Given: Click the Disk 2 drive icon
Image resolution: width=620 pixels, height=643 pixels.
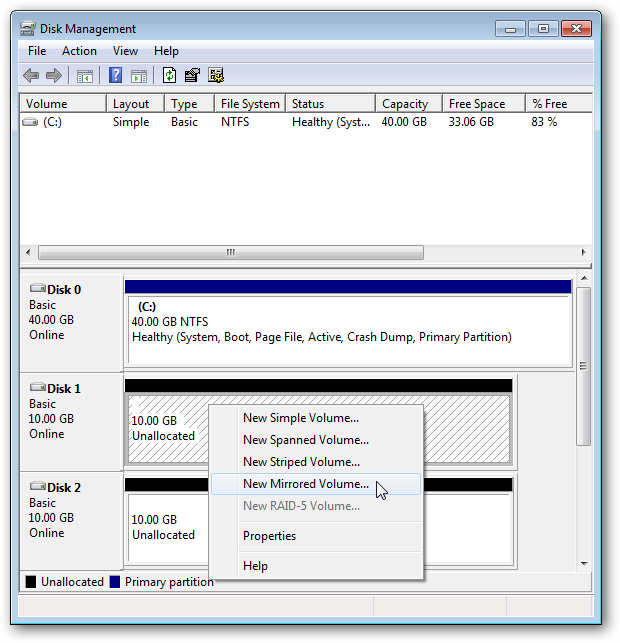Looking at the screenshot, I should click(x=38, y=486).
